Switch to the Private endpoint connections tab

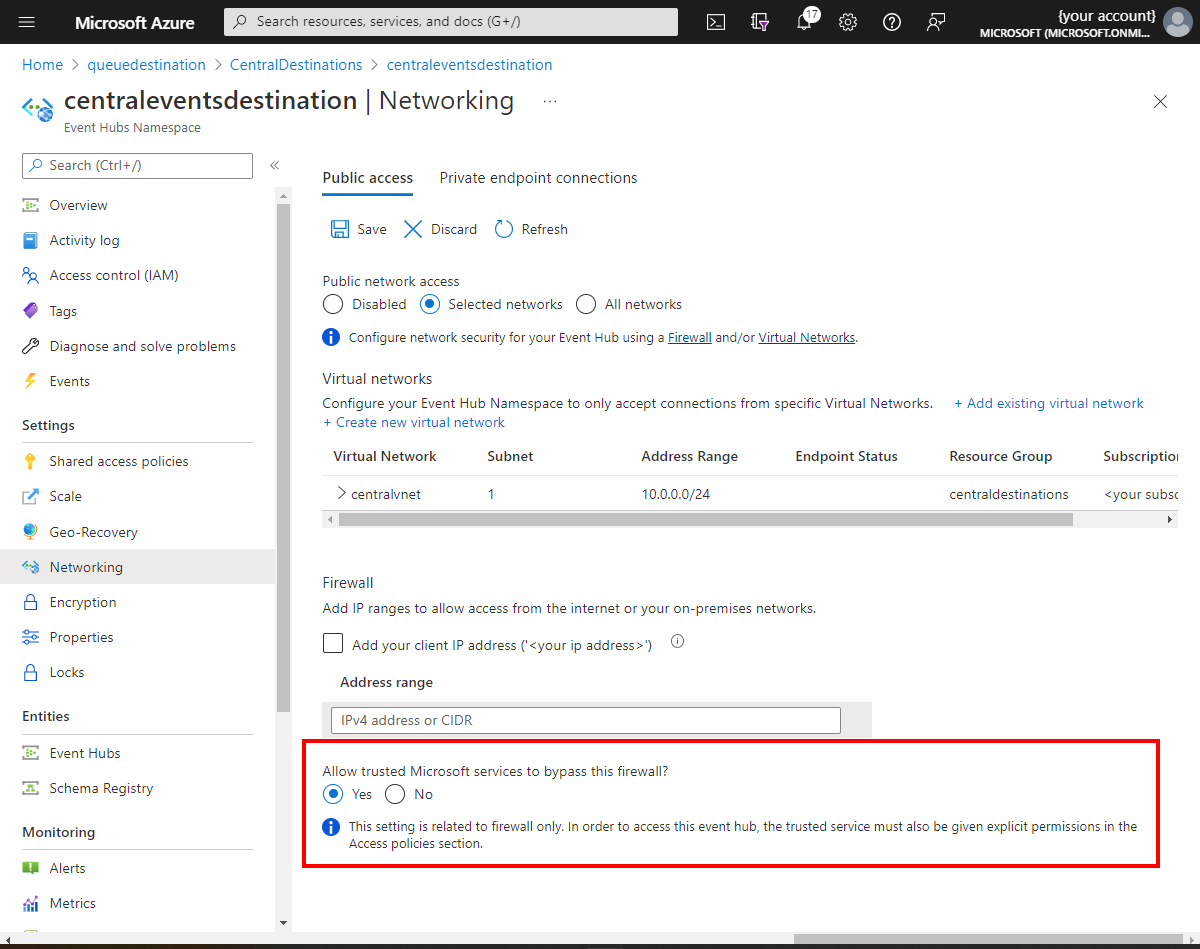pyautogui.click(x=538, y=177)
